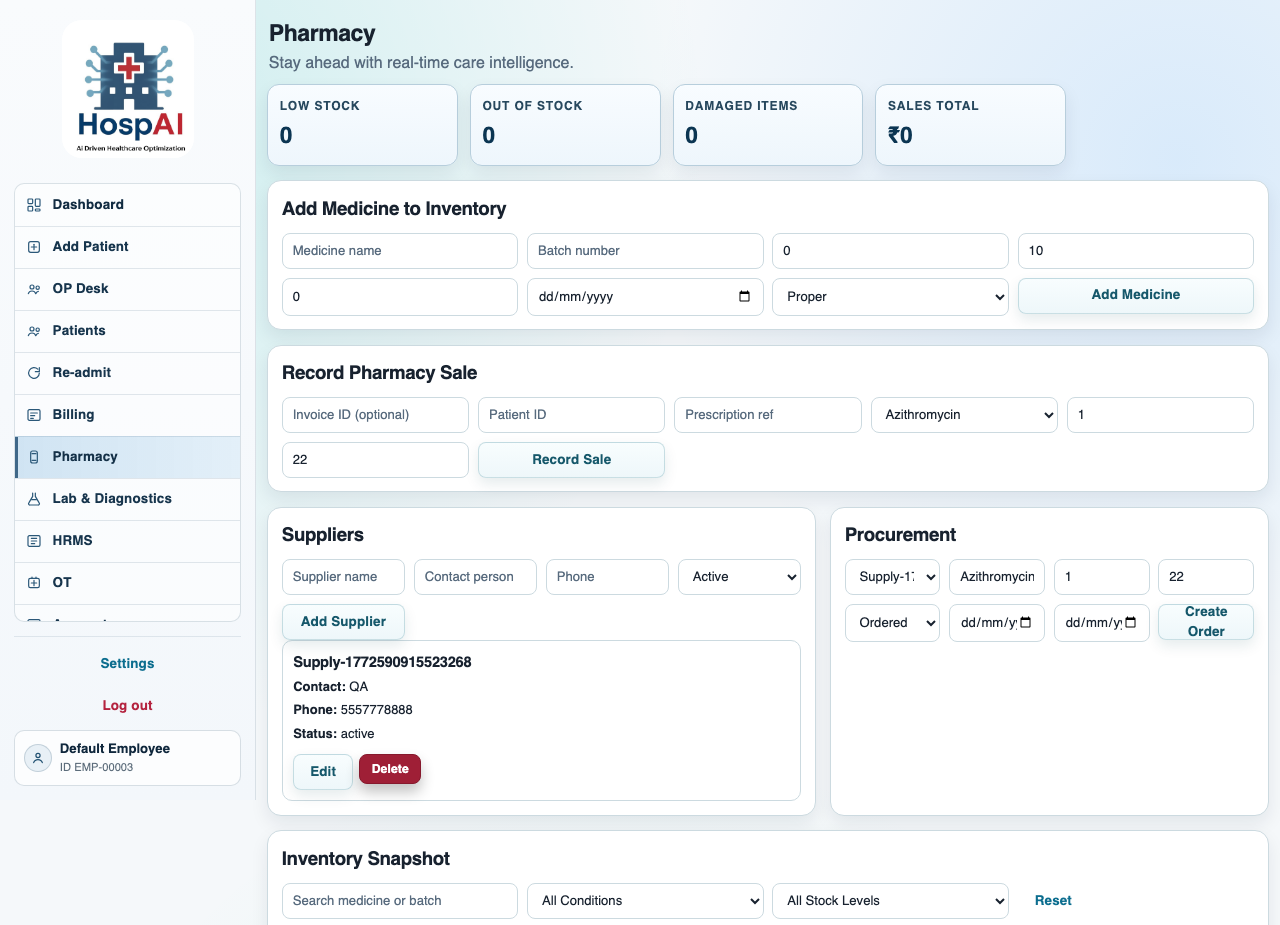Click the Medicine name input field
The height and width of the screenshot is (925, 1280).
click(x=399, y=250)
